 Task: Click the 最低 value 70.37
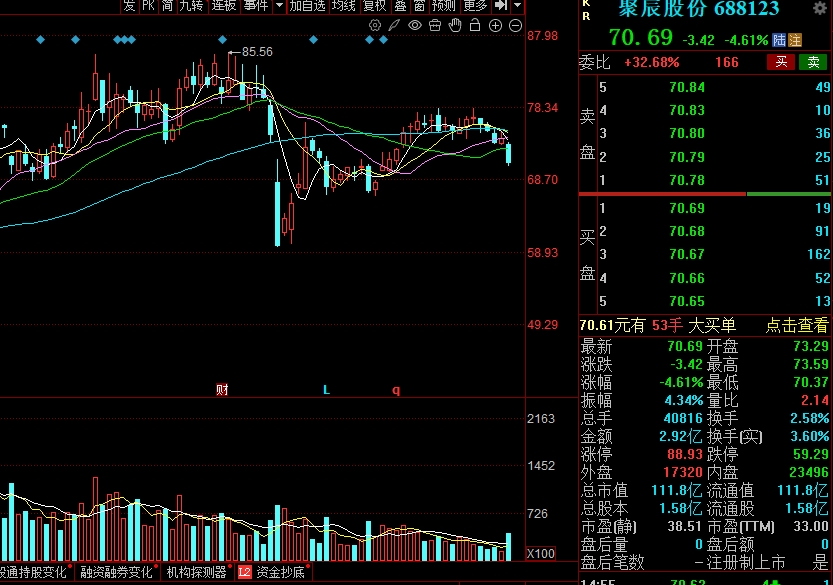coord(810,383)
